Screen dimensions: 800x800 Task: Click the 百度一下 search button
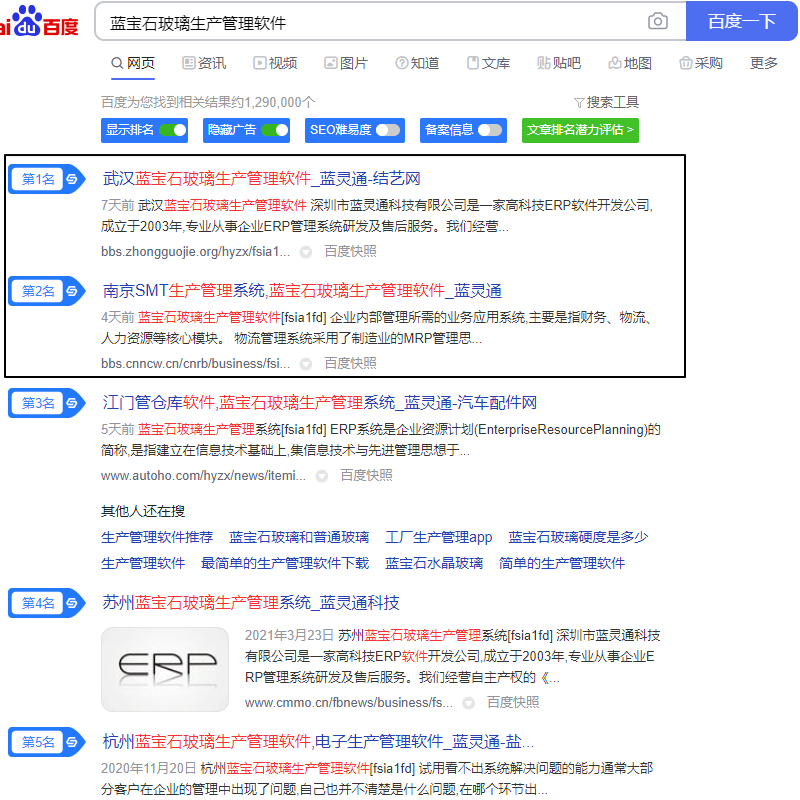[741, 21]
